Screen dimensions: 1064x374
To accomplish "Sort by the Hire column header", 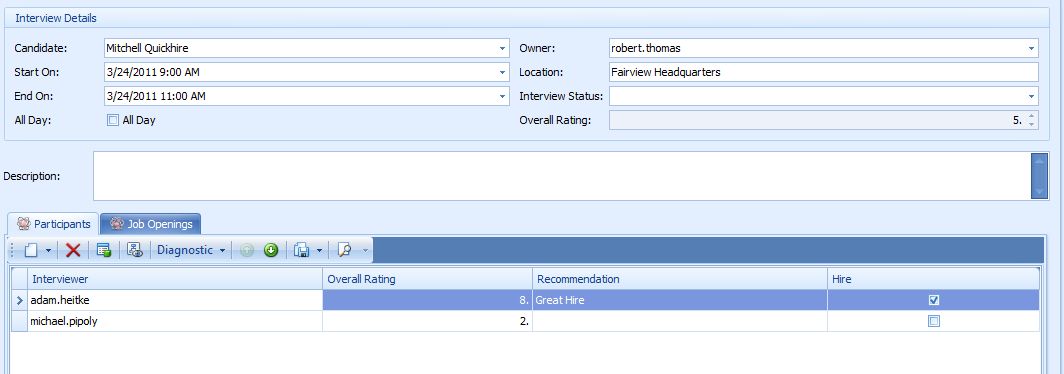I will [933, 279].
